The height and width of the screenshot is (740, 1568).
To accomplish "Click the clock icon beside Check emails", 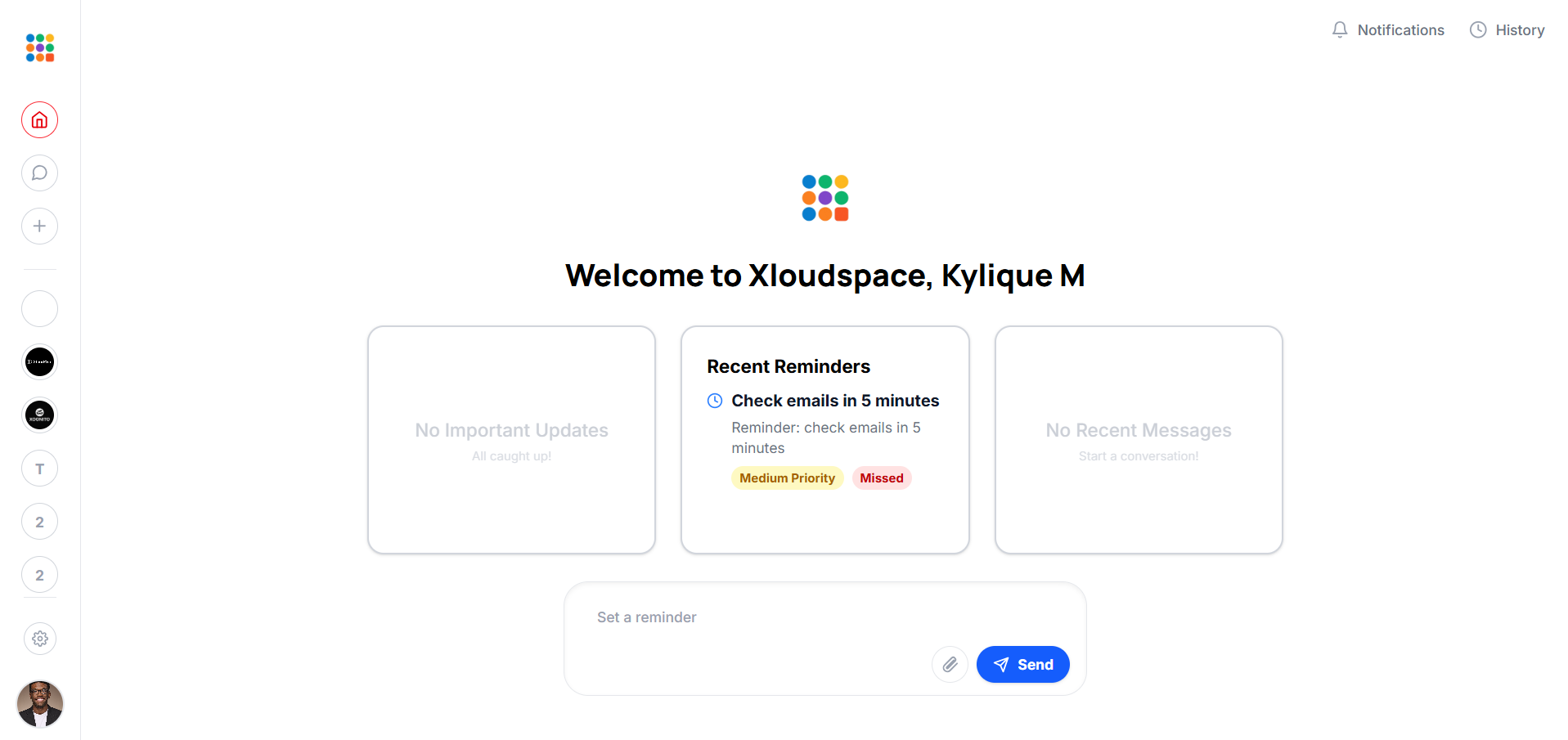I will 715,401.
